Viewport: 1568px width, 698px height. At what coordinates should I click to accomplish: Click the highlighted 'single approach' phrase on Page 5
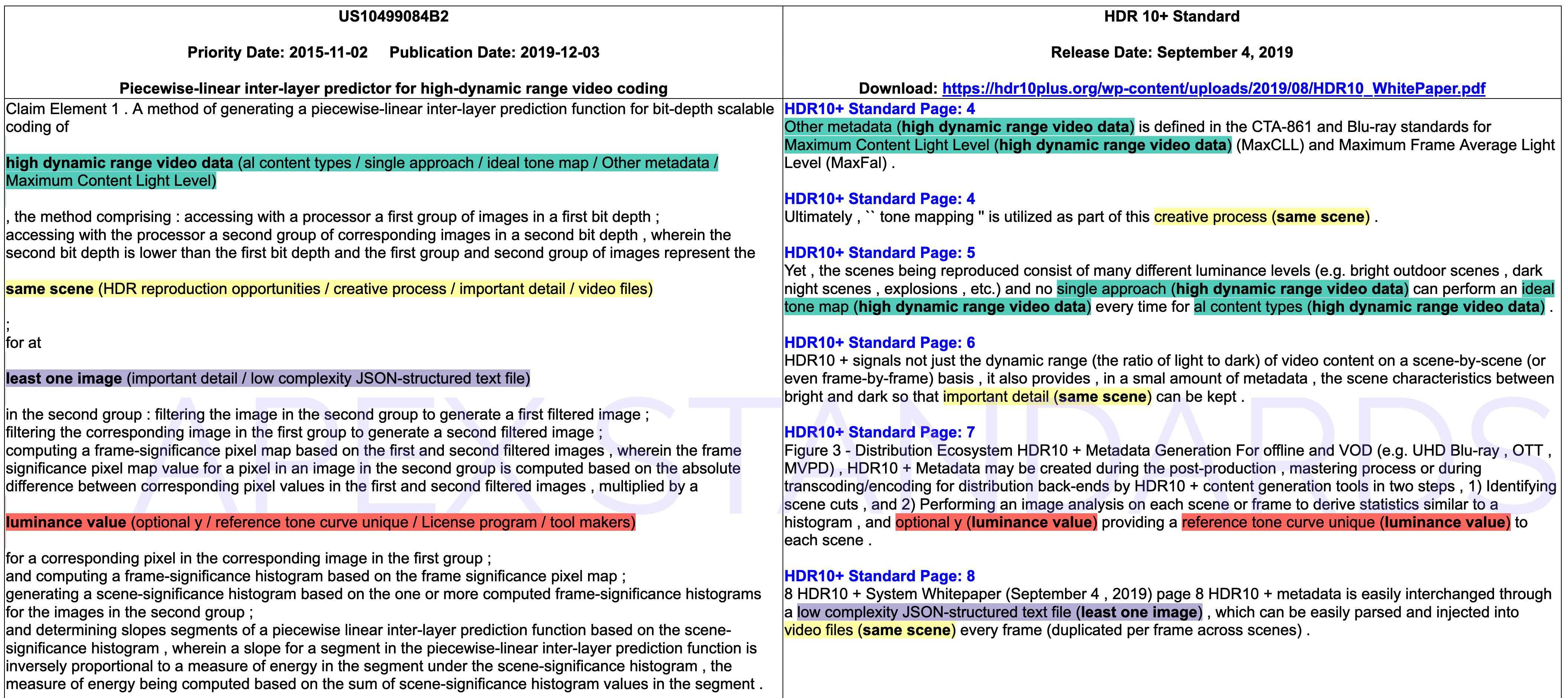[1112, 289]
